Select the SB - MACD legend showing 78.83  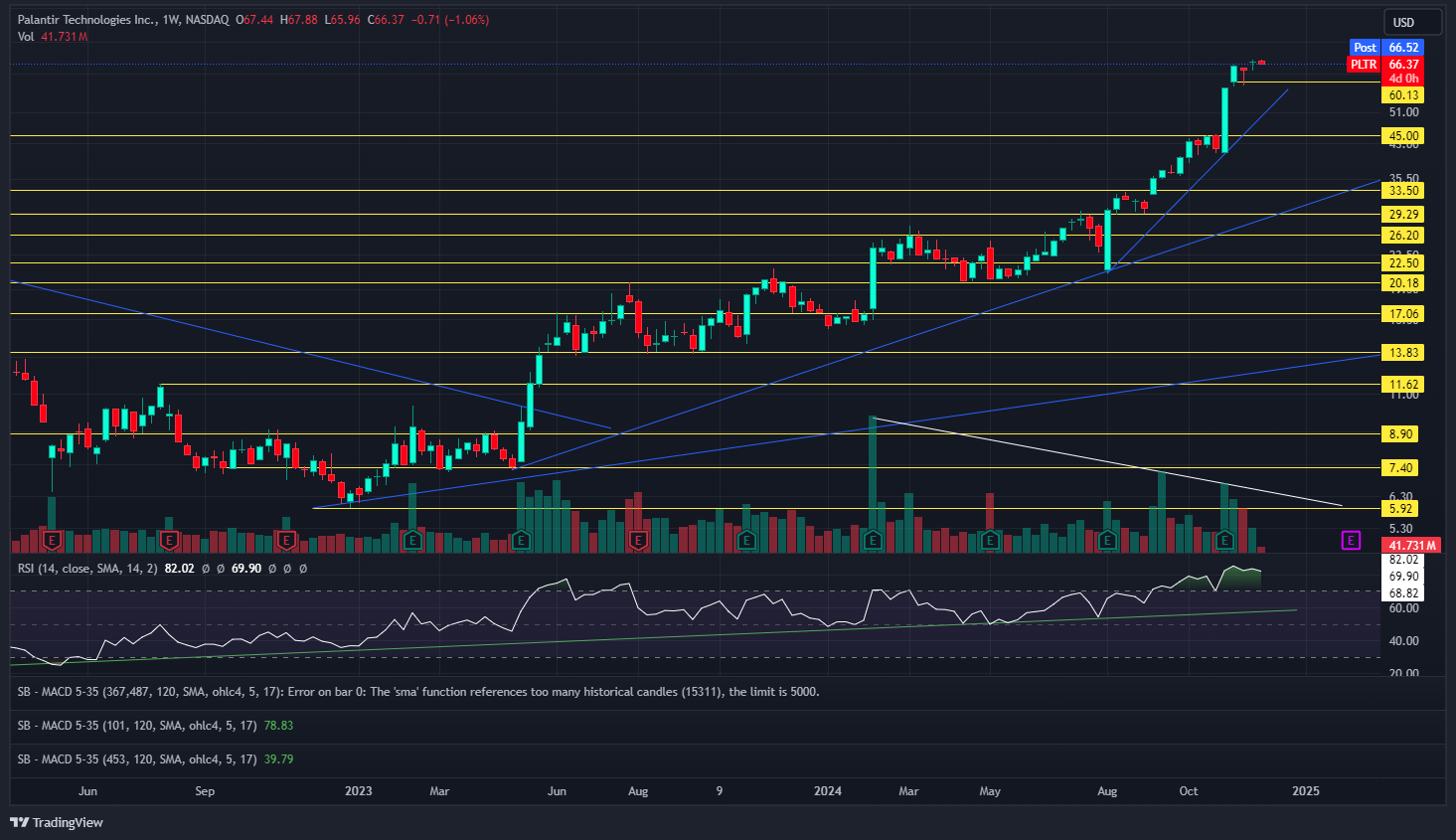[155, 726]
